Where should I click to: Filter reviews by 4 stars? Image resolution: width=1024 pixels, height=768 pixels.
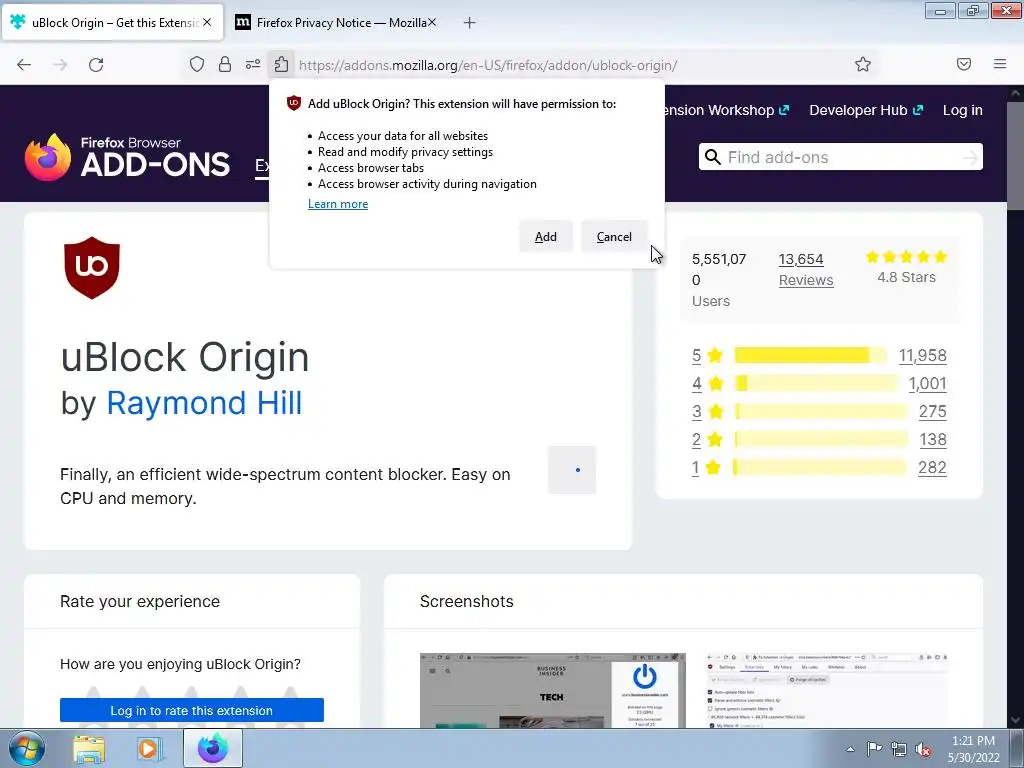pyautogui.click(x=707, y=383)
